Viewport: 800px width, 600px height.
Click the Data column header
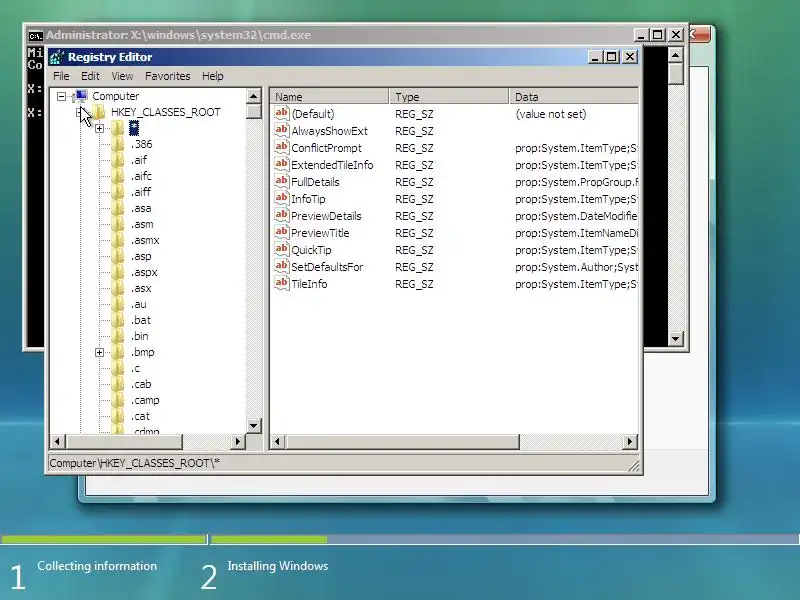pos(574,96)
